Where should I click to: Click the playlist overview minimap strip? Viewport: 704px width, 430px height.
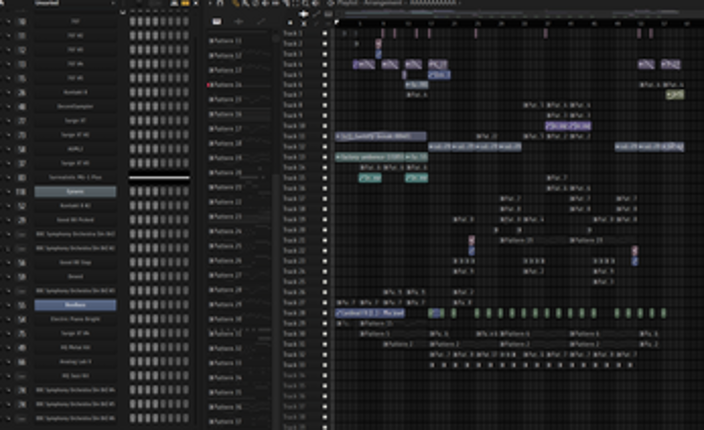coord(519,12)
